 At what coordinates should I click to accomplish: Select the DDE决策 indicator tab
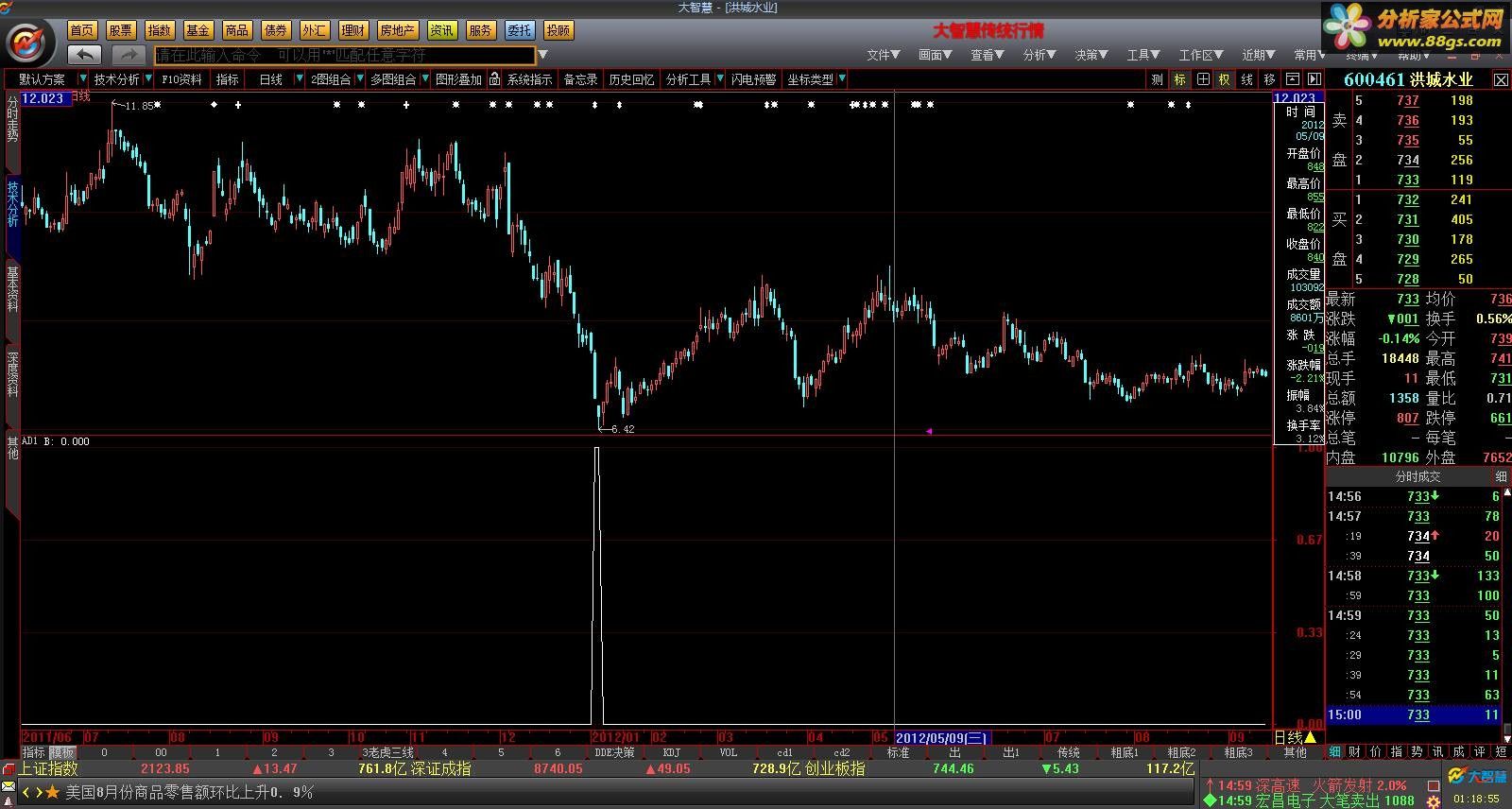(x=615, y=752)
